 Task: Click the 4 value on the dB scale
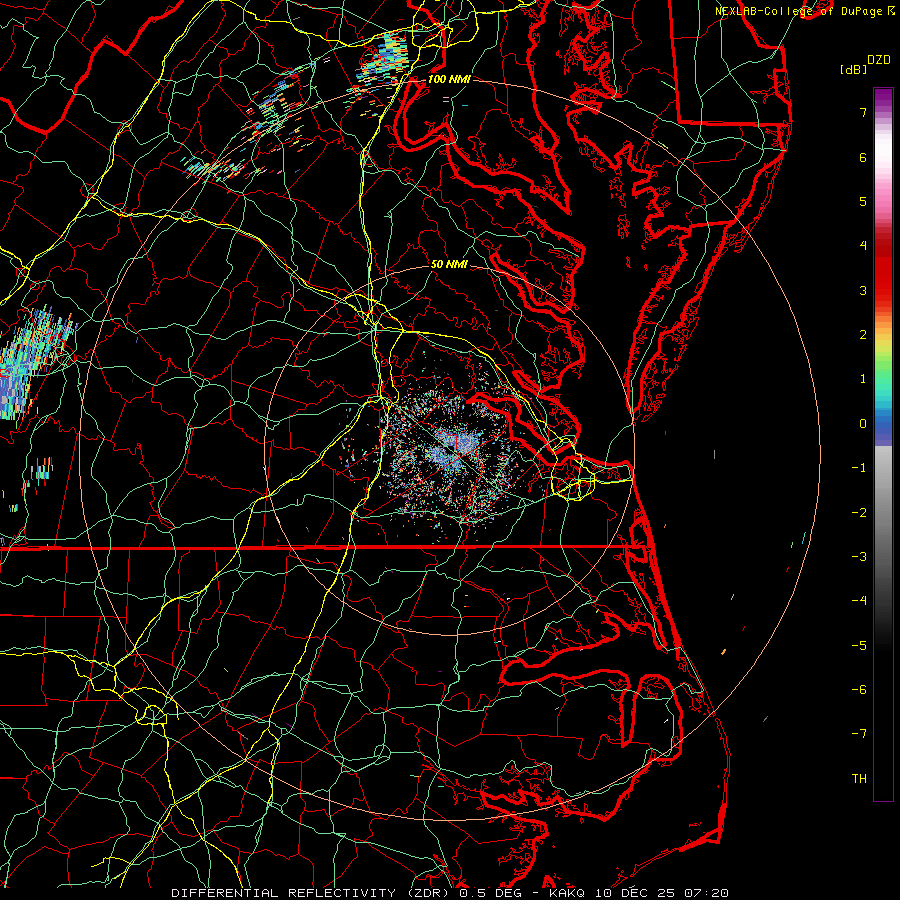coord(863,246)
